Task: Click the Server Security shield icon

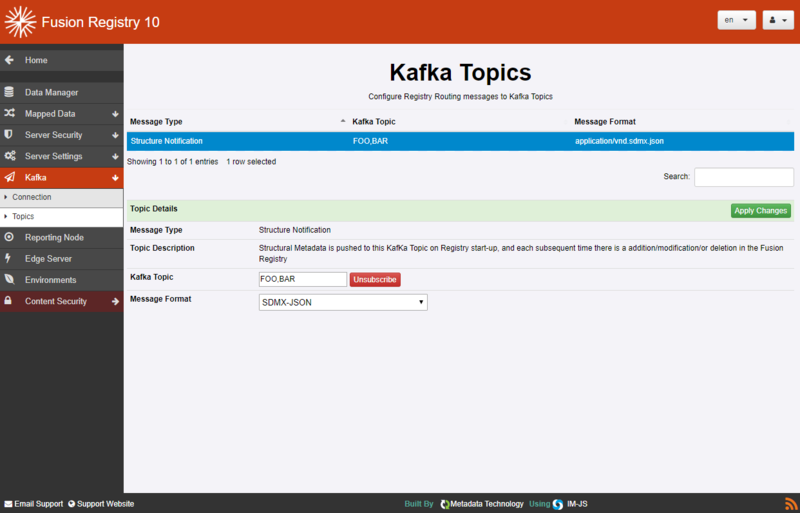Action: 9,135
